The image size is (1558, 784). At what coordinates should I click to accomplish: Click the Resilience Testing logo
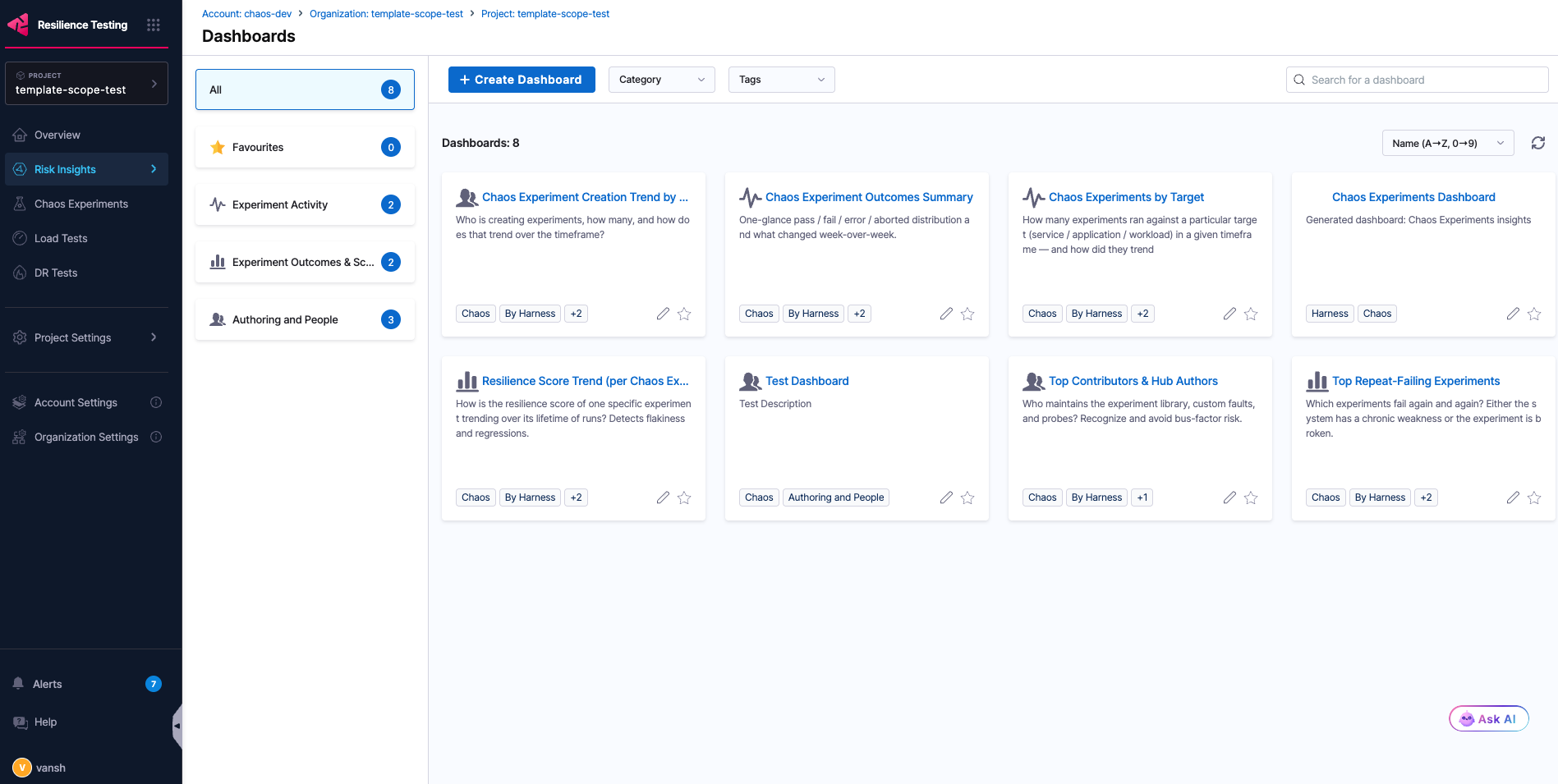[x=18, y=25]
